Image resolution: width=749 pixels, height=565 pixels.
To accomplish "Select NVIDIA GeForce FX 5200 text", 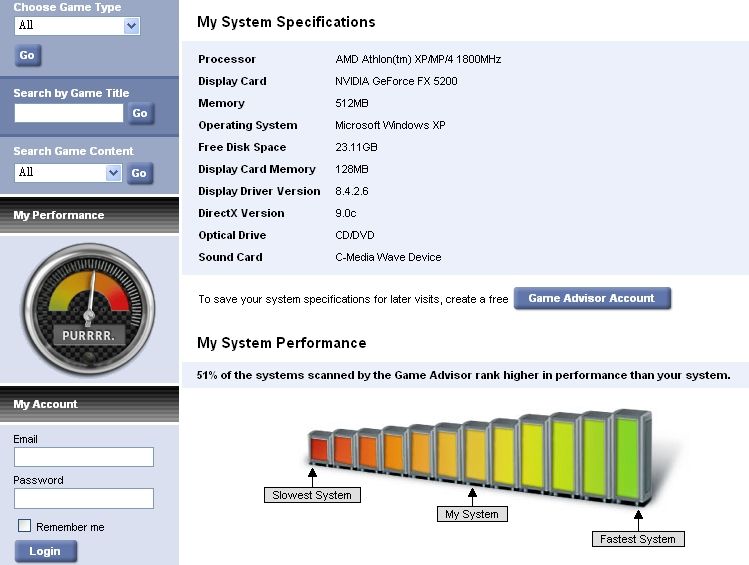I will tap(396, 81).
